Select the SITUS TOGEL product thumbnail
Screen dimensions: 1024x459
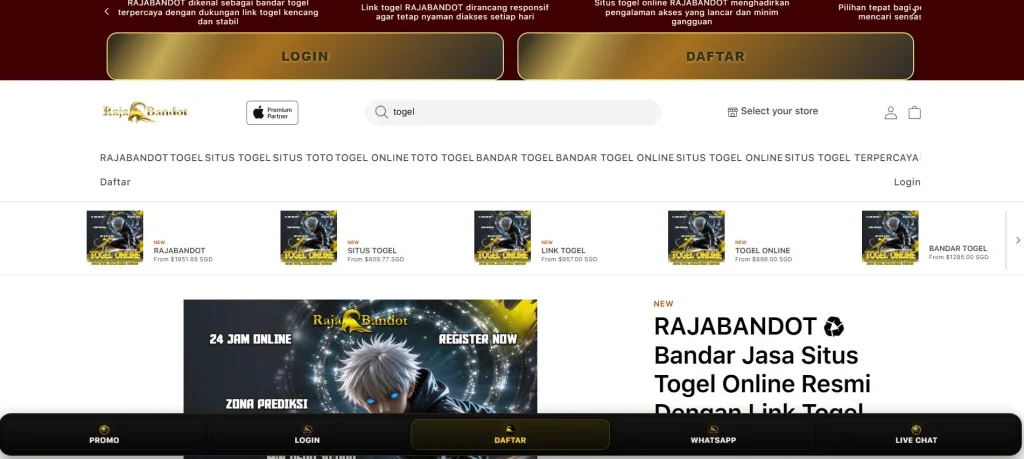pos(308,237)
